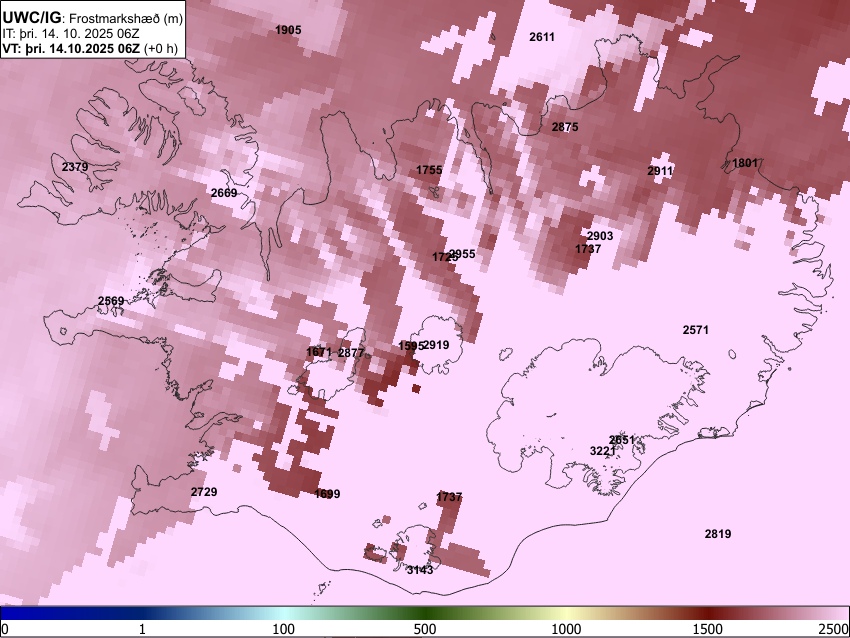The image size is (850, 638).
Task: Click the 100 legend tick label
Action: pos(284,629)
